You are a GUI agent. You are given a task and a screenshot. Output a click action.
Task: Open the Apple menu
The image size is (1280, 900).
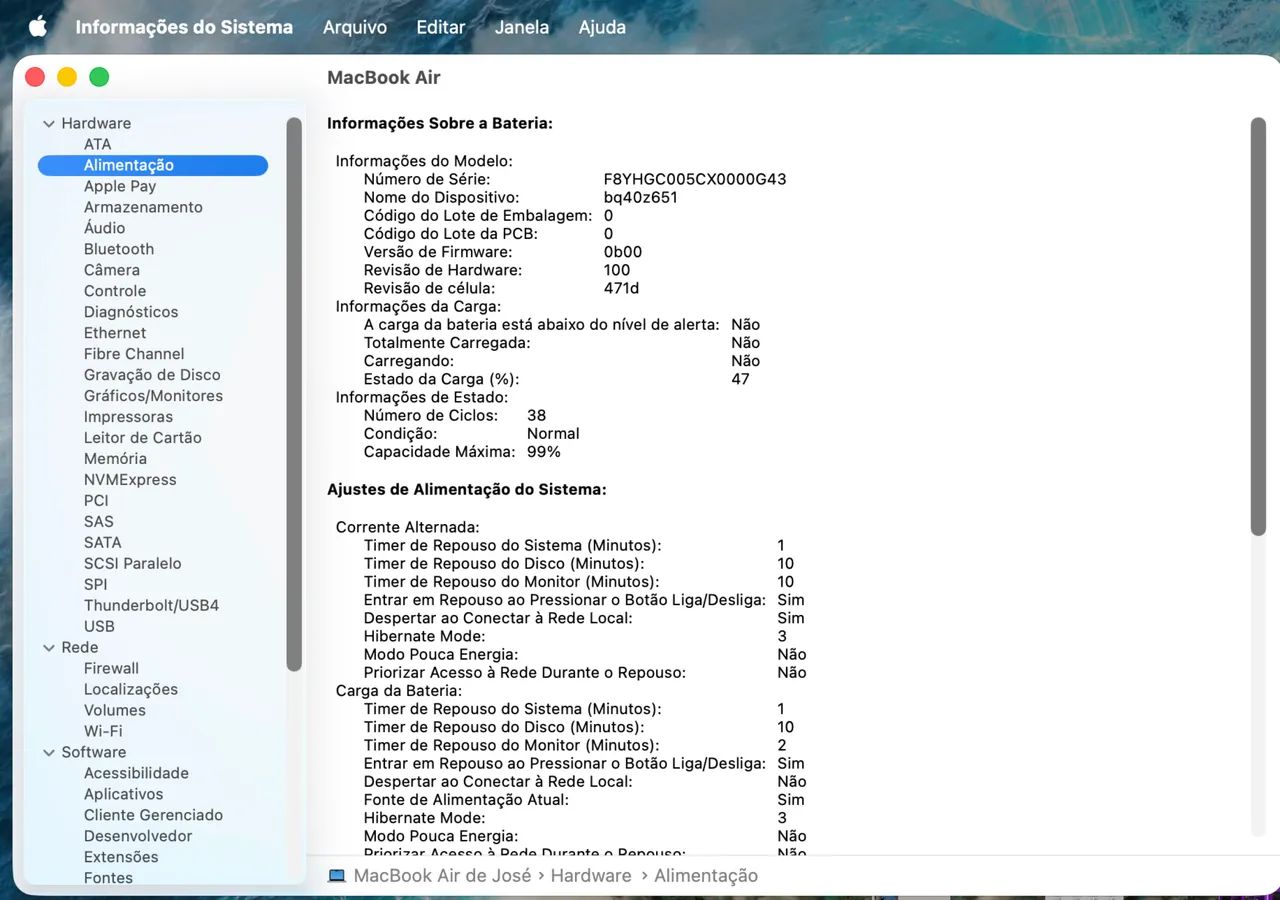(38, 27)
